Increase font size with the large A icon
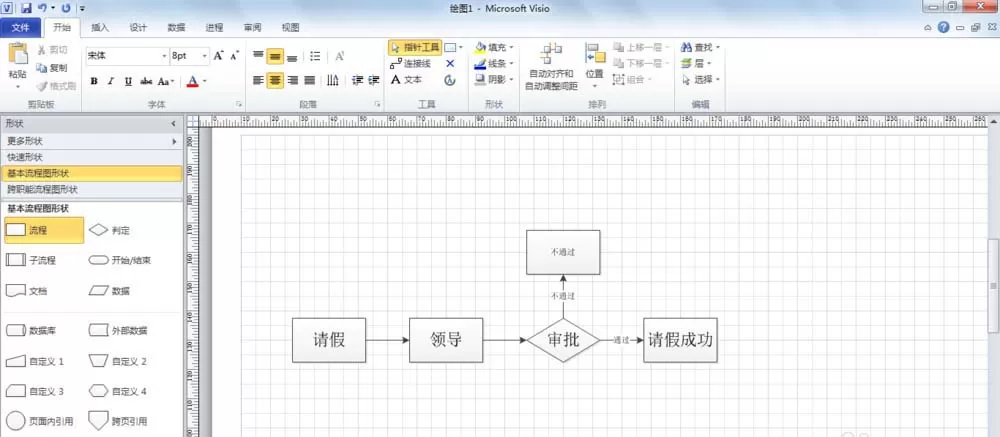 click(219, 56)
